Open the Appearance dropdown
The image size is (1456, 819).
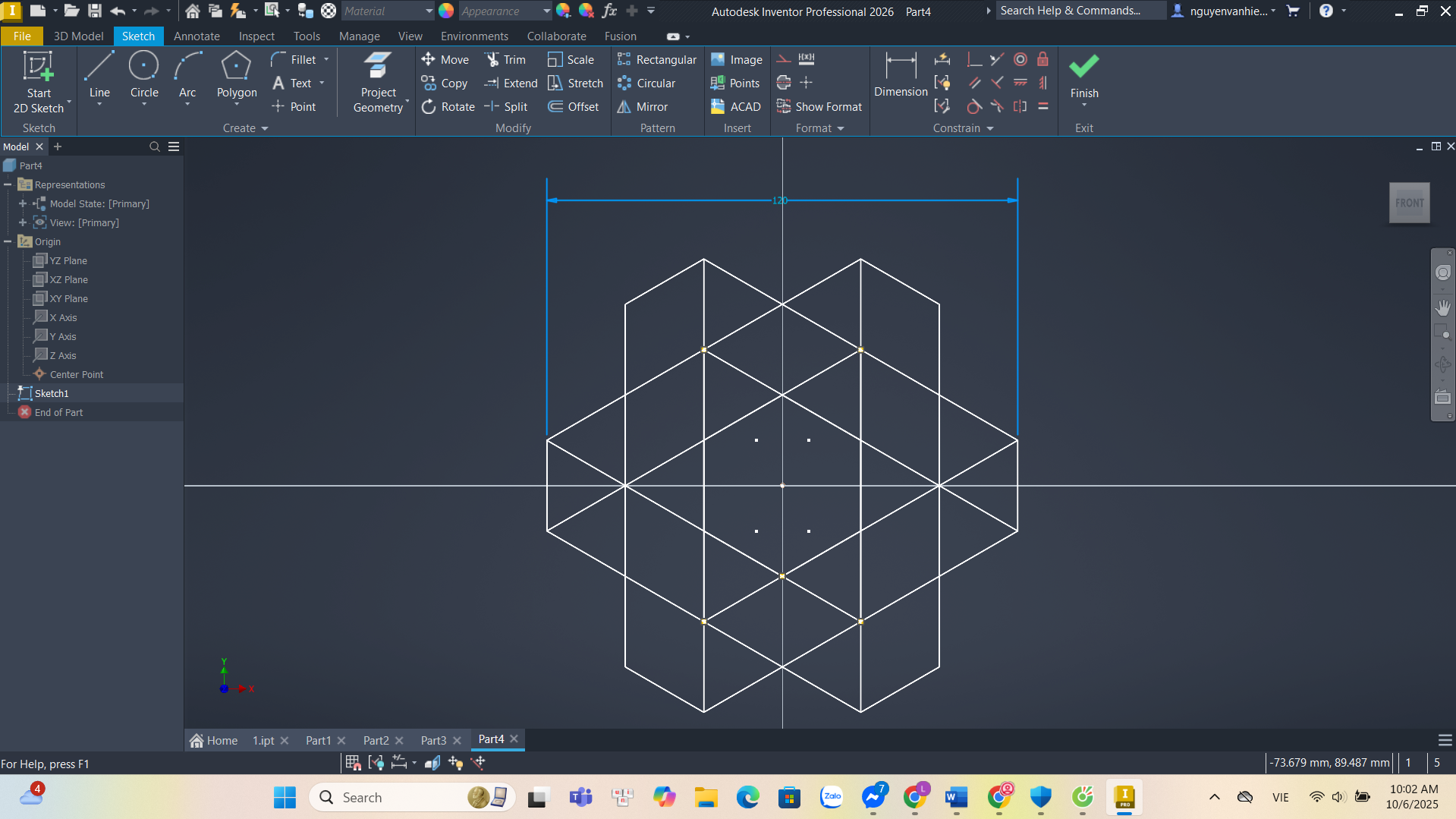(x=546, y=11)
